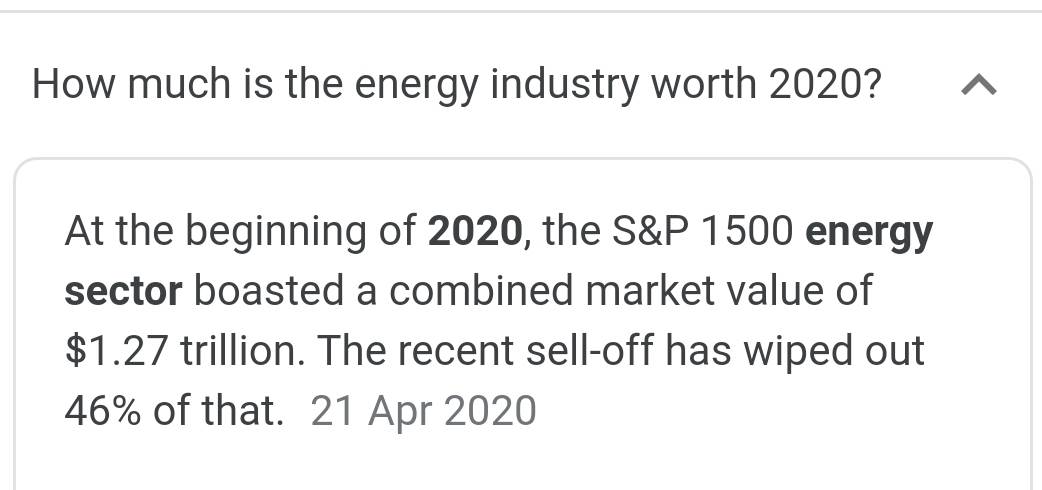Screen dimensions: 1042x490
Task: Click 'At the beginning of' opening words
Action: point(240,232)
